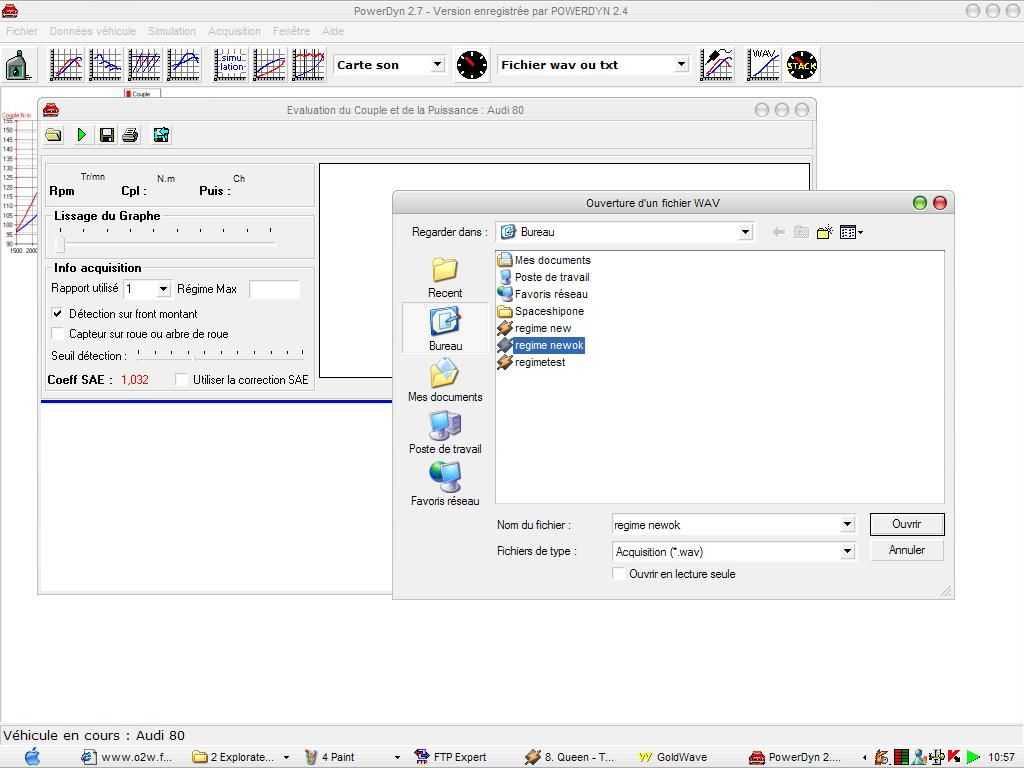Select Poste de travail in places bar
Viewport: 1024px width, 768px height.
[x=445, y=432]
